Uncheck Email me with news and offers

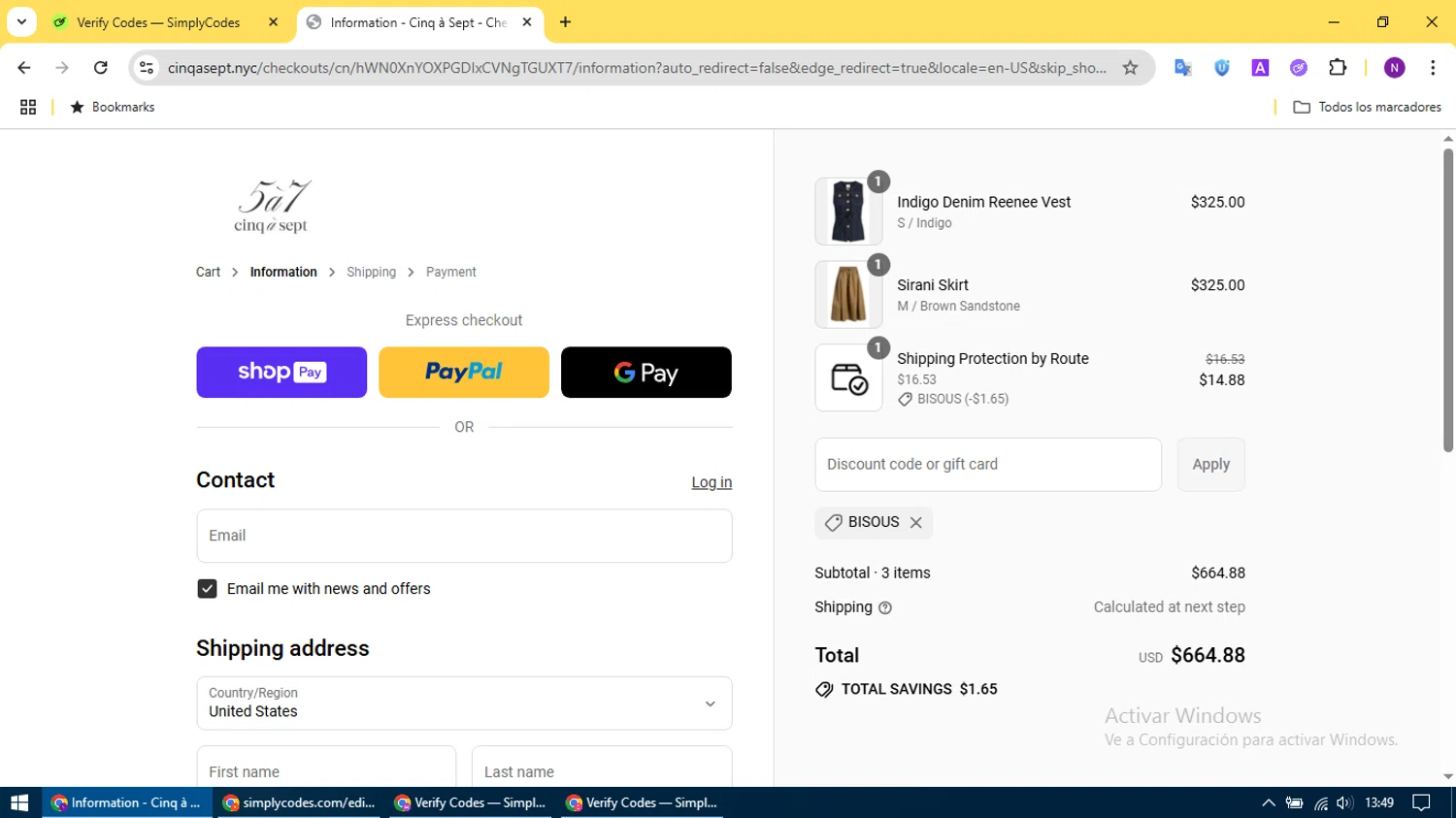[207, 589]
